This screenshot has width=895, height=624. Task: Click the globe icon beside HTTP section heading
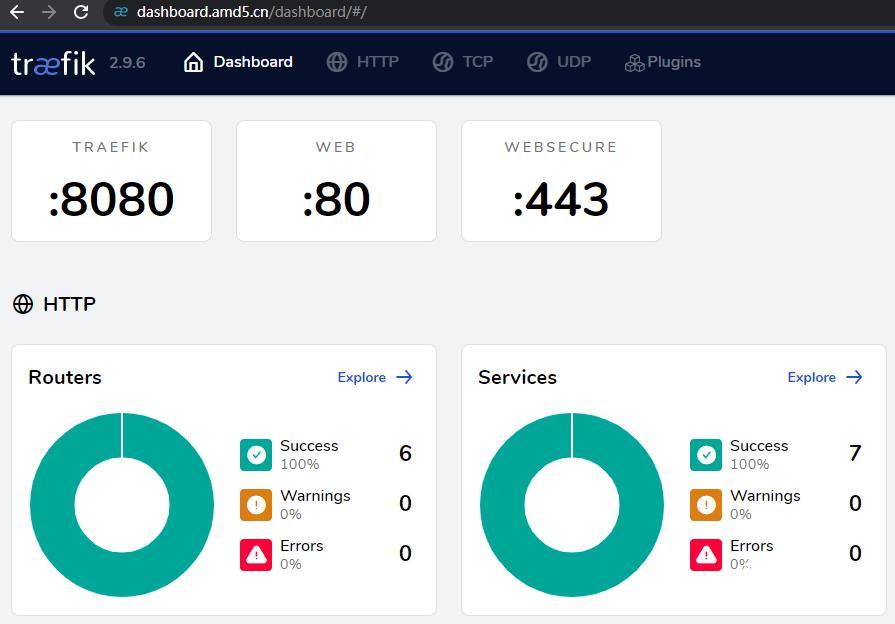(x=22, y=304)
